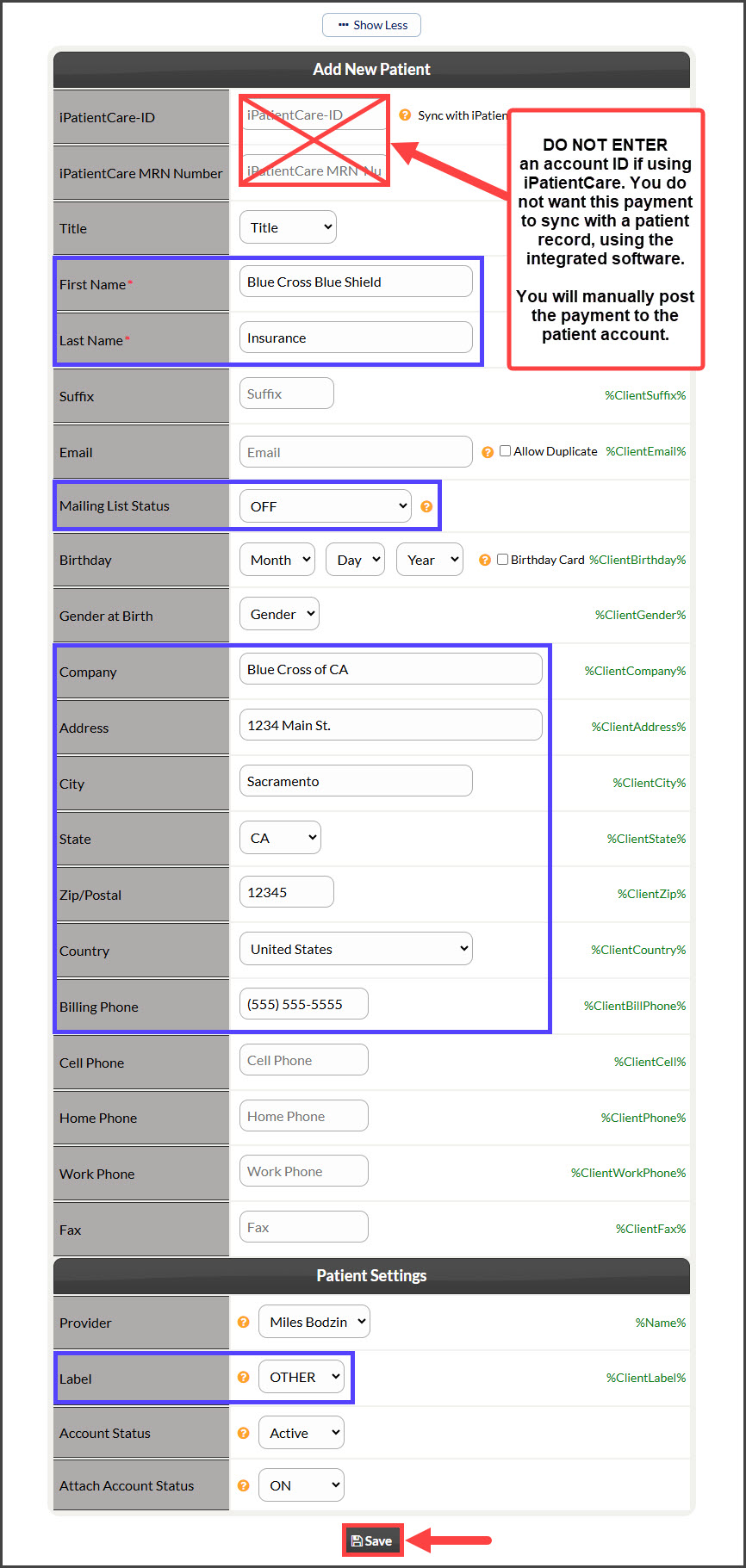746x1568 pixels.
Task: Open the Attach Account Status dropdown
Action: (302, 1485)
